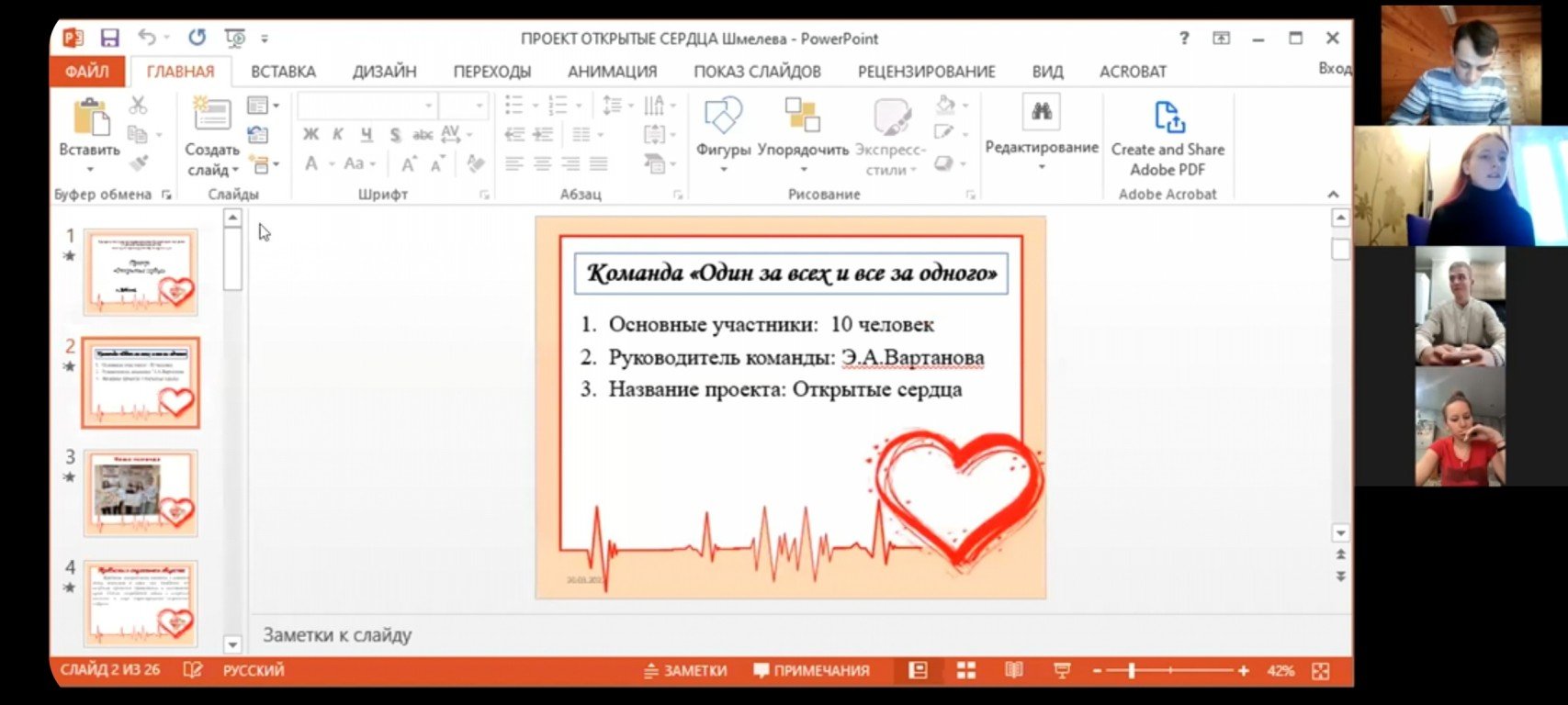The width and height of the screenshot is (1568, 705).
Task: Fit slide to current window icon
Action: click(x=1321, y=671)
